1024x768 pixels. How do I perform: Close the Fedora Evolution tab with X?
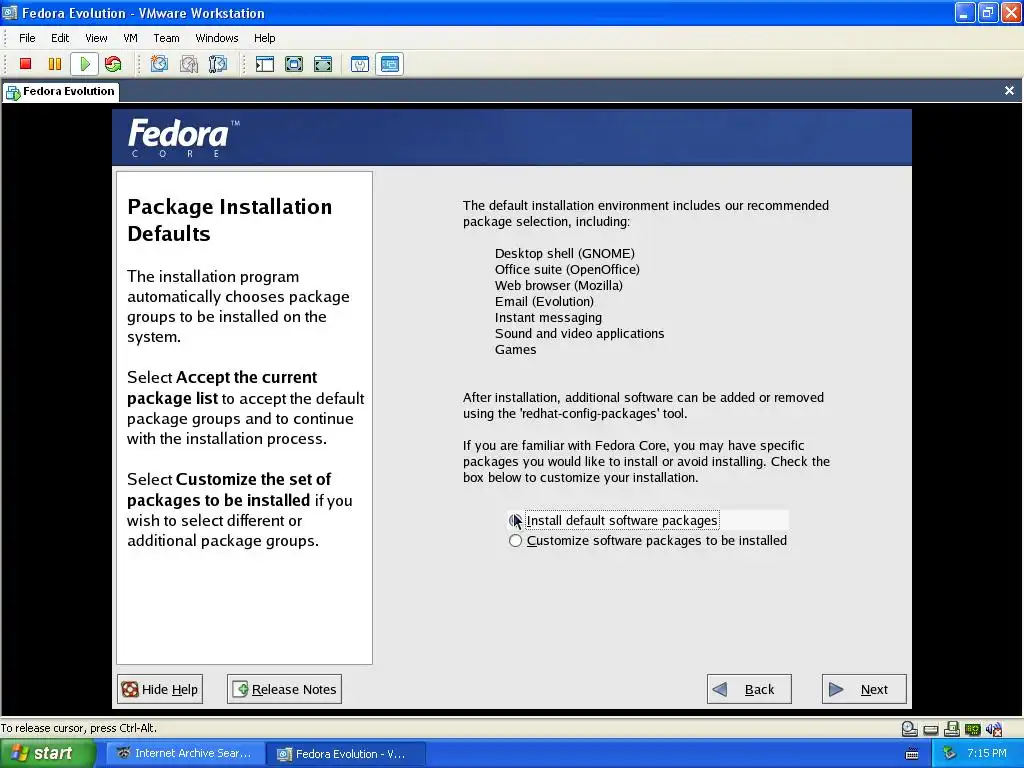click(x=1009, y=91)
